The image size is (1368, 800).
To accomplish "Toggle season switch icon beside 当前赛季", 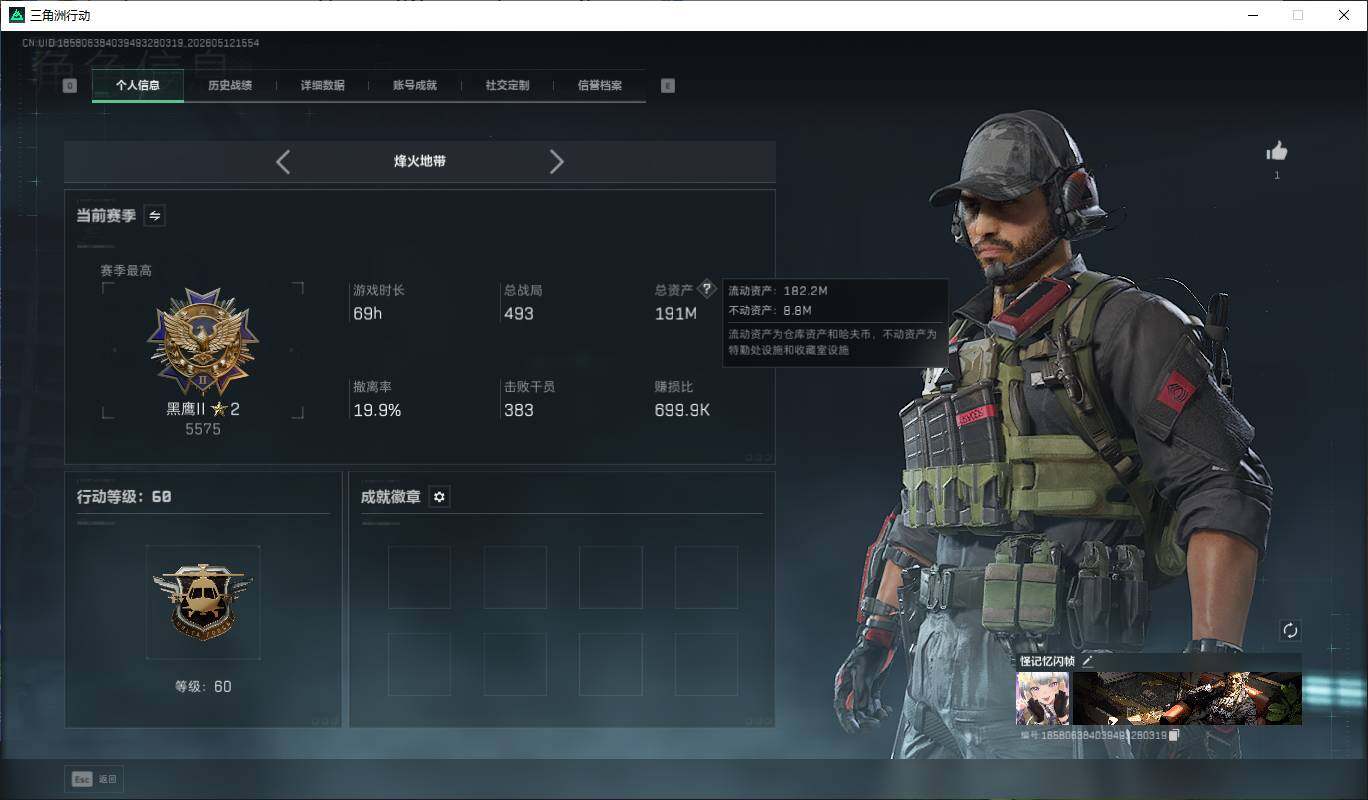I will (x=155, y=215).
